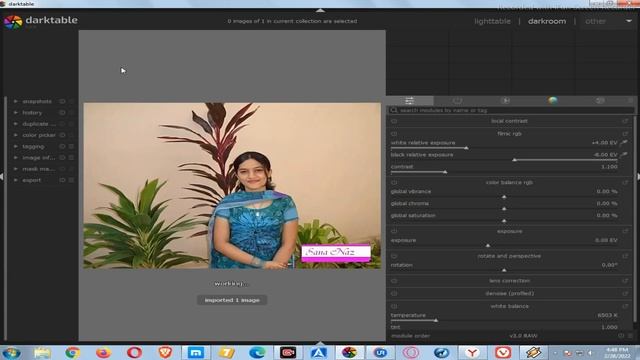Collapse the filmic rgb module header
The width and height of the screenshot is (640, 360).
tap(509, 134)
